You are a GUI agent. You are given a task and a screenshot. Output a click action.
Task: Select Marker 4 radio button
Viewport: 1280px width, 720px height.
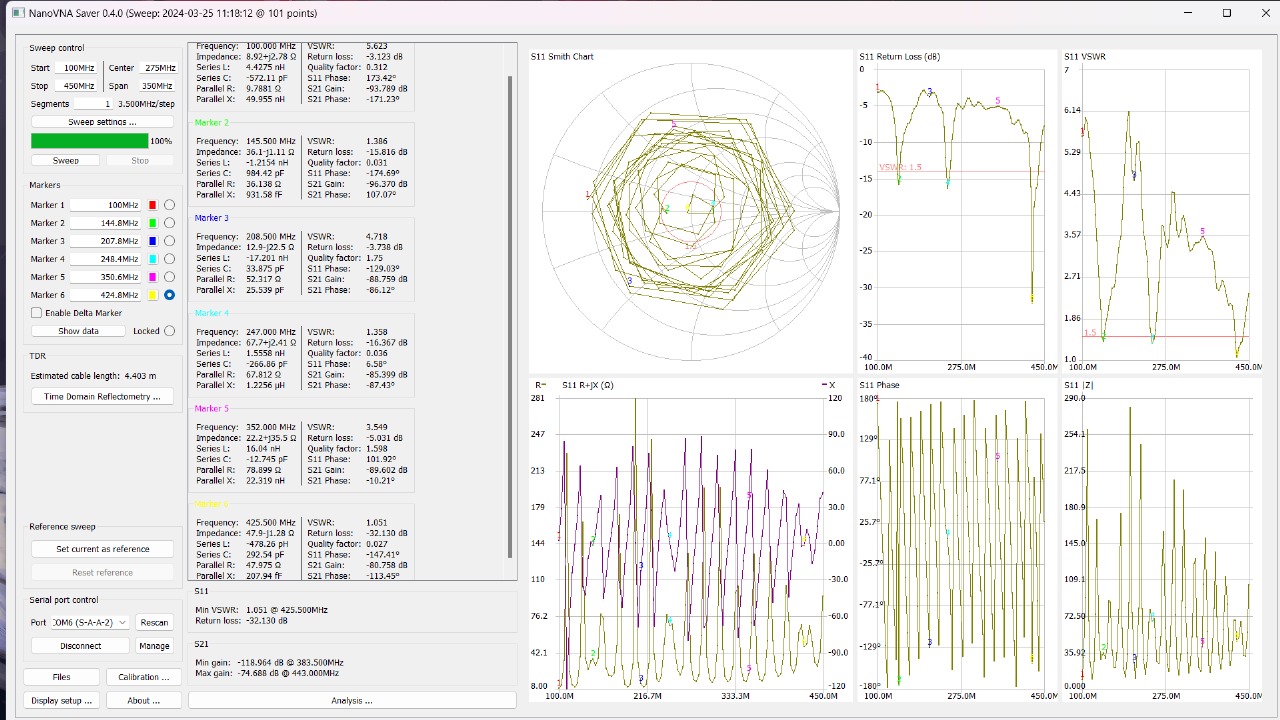click(170, 259)
